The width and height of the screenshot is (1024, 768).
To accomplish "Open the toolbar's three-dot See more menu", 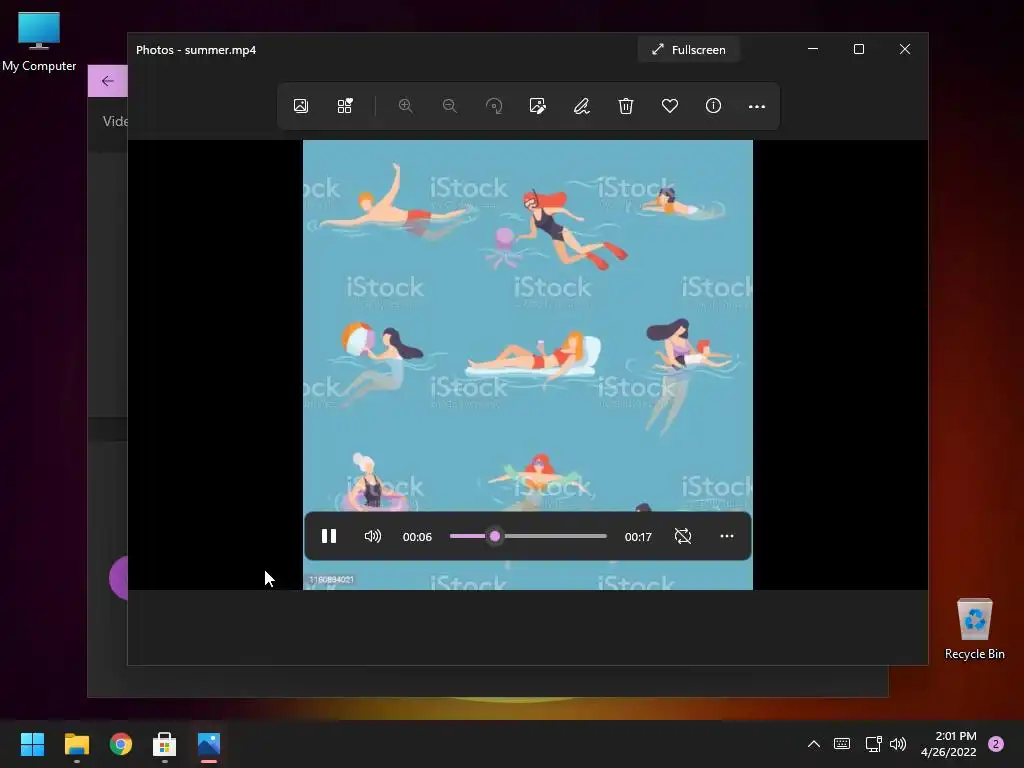I will (x=757, y=106).
